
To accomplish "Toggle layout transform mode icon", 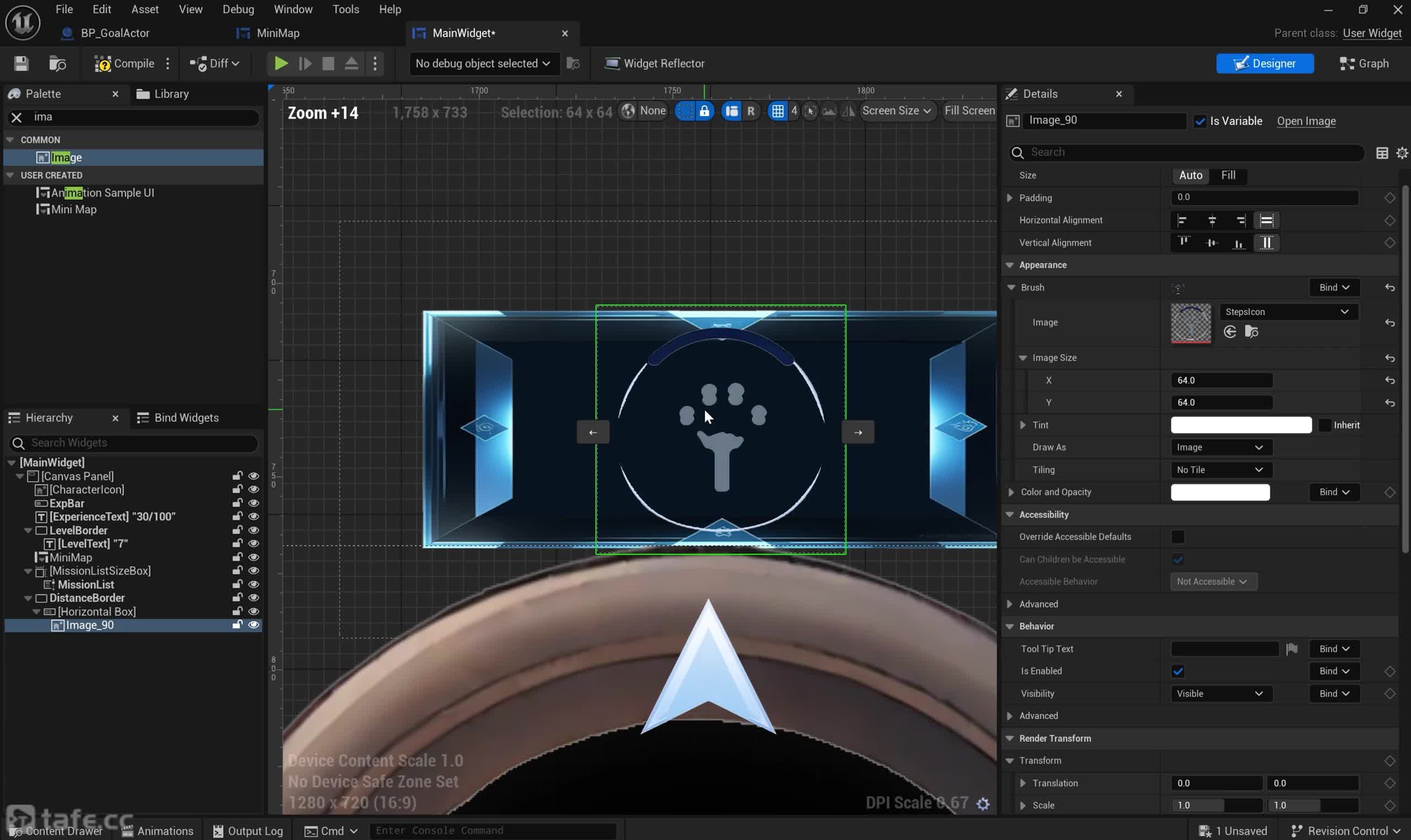I will (731, 111).
